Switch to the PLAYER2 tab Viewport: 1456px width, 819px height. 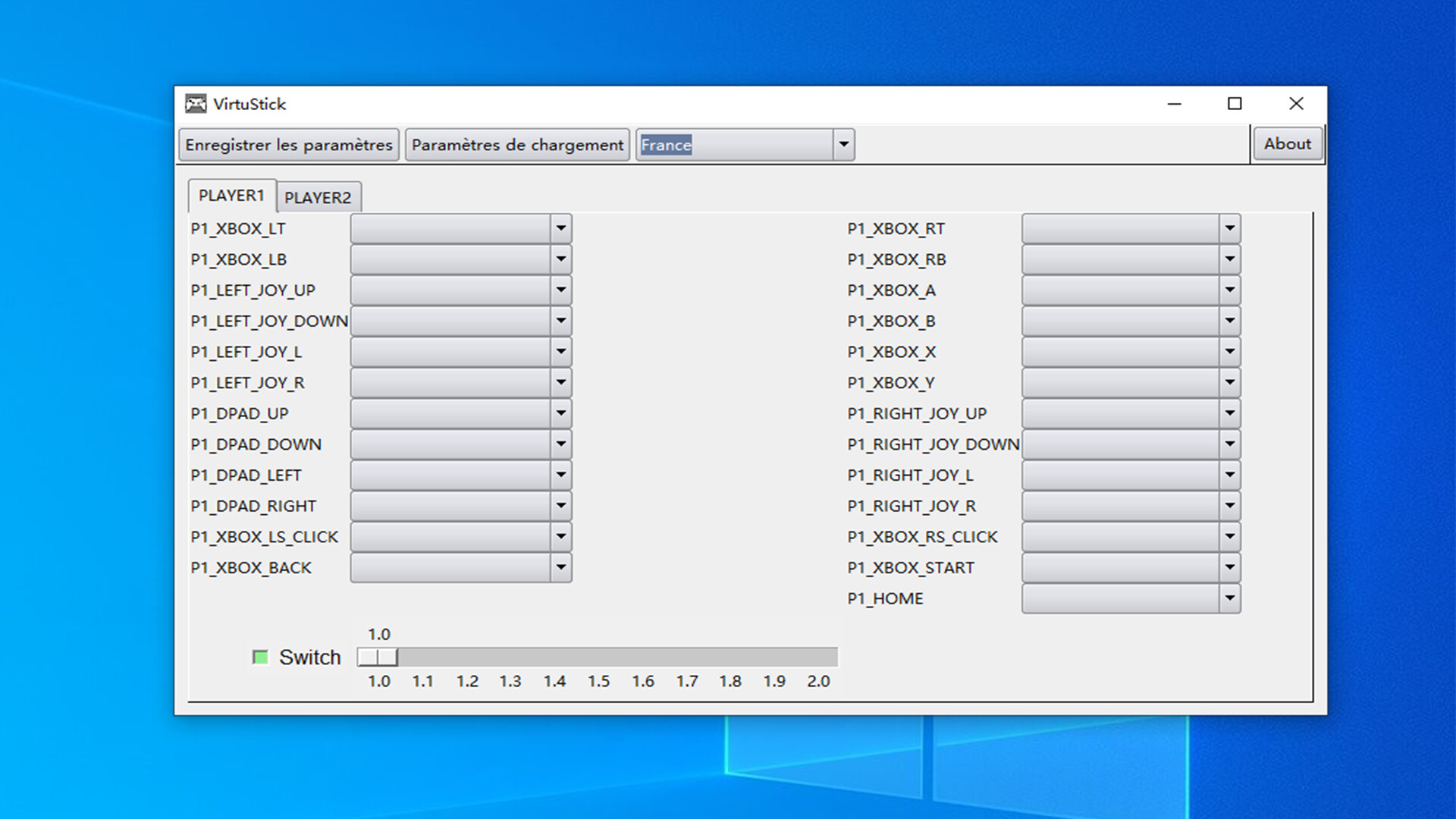[318, 196]
